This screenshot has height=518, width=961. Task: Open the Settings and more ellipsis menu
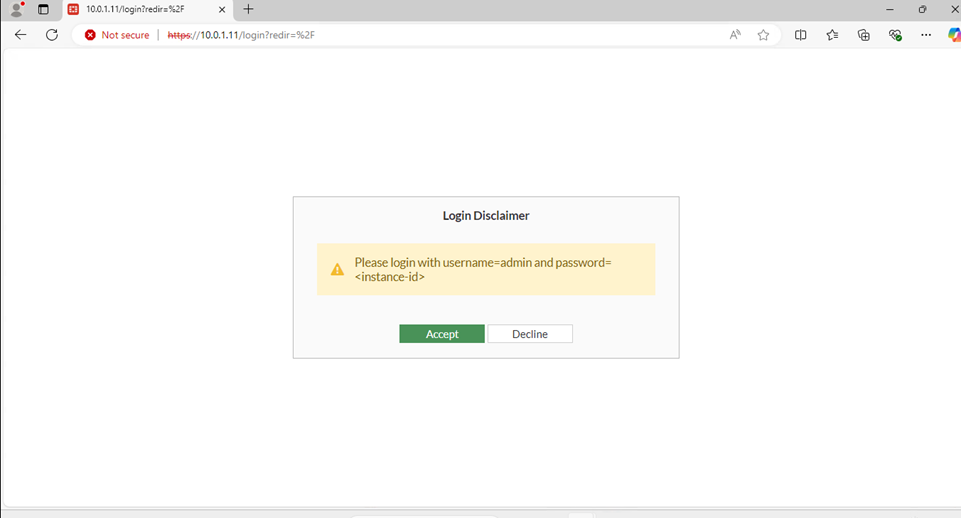point(926,35)
